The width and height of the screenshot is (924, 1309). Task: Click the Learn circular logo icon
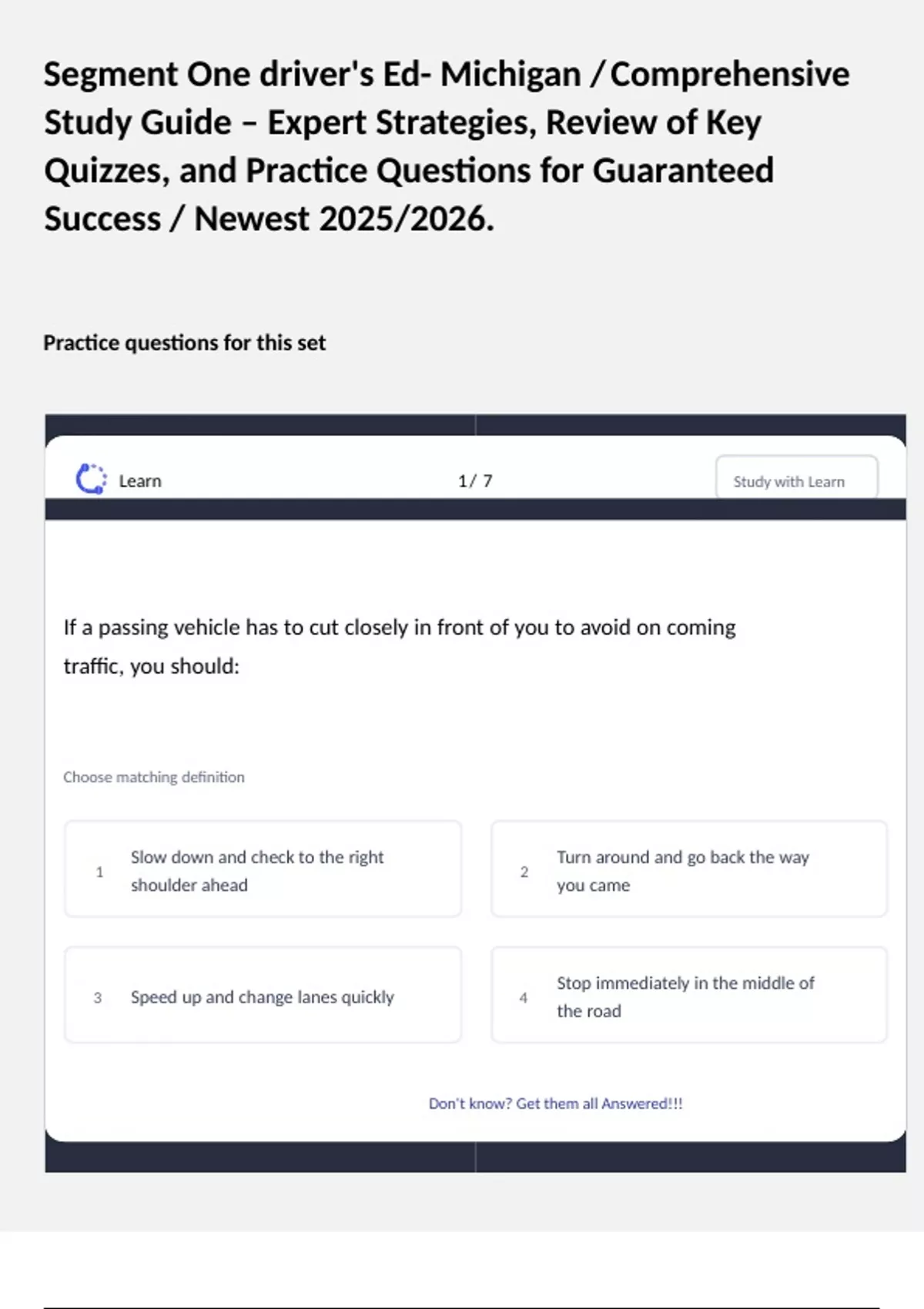pyautogui.click(x=91, y=479)
